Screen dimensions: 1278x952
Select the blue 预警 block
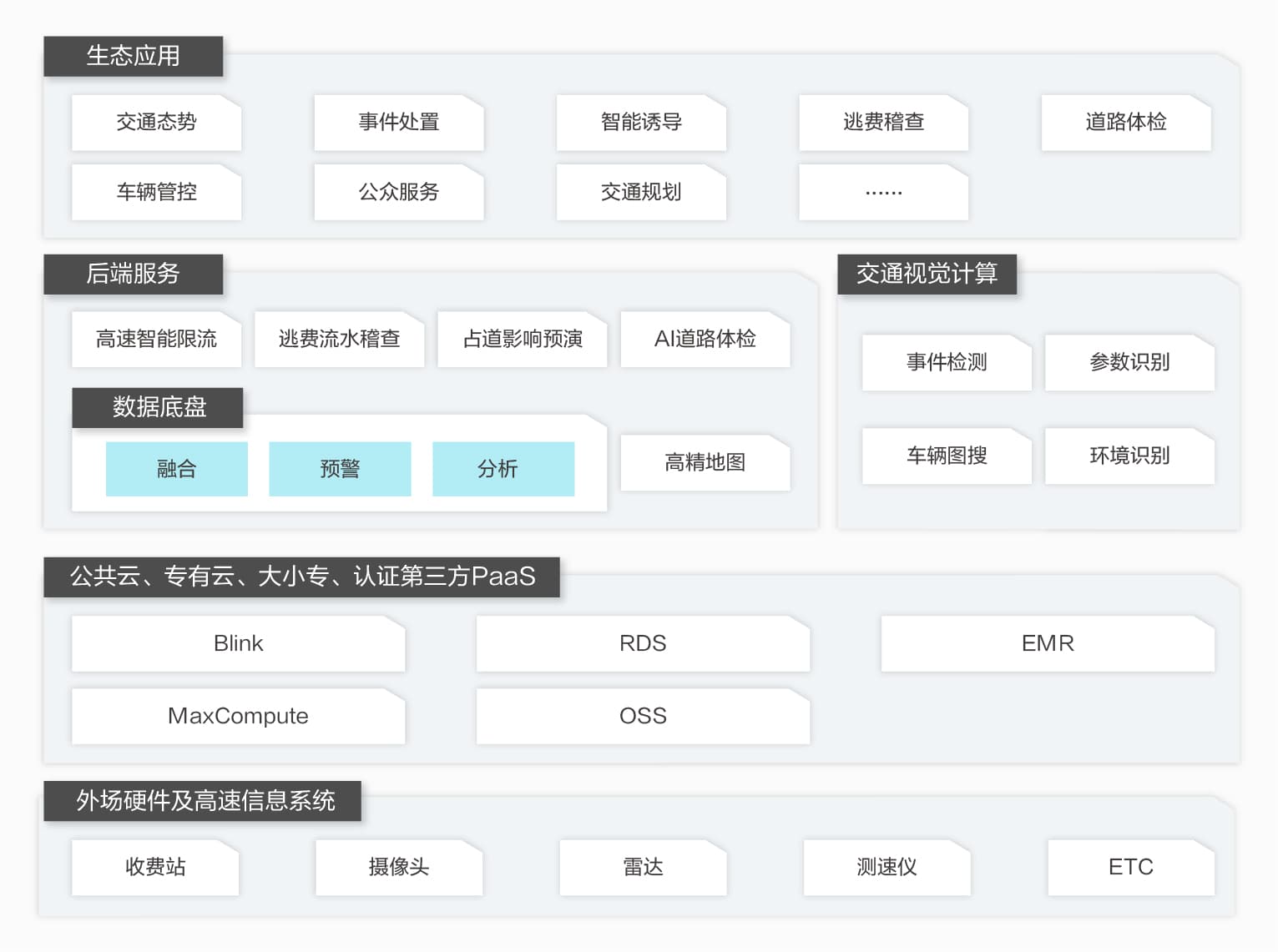tap(340, 469)
